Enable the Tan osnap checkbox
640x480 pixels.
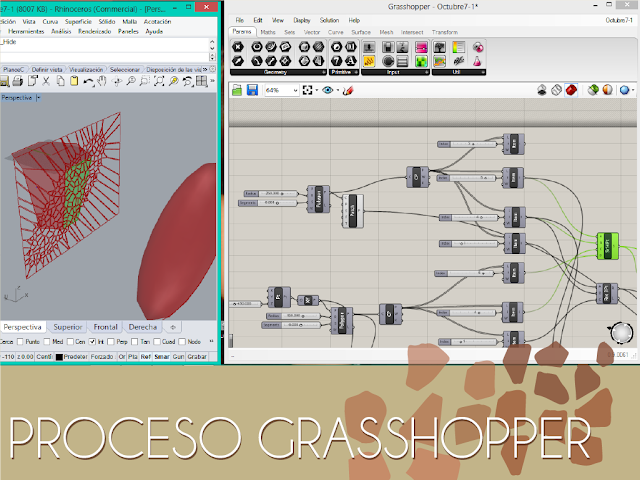[x=135, y=342]
